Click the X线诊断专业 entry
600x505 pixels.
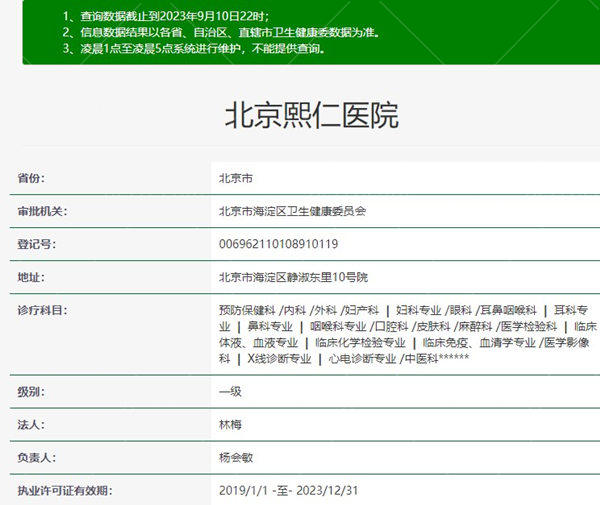(279, 359)
